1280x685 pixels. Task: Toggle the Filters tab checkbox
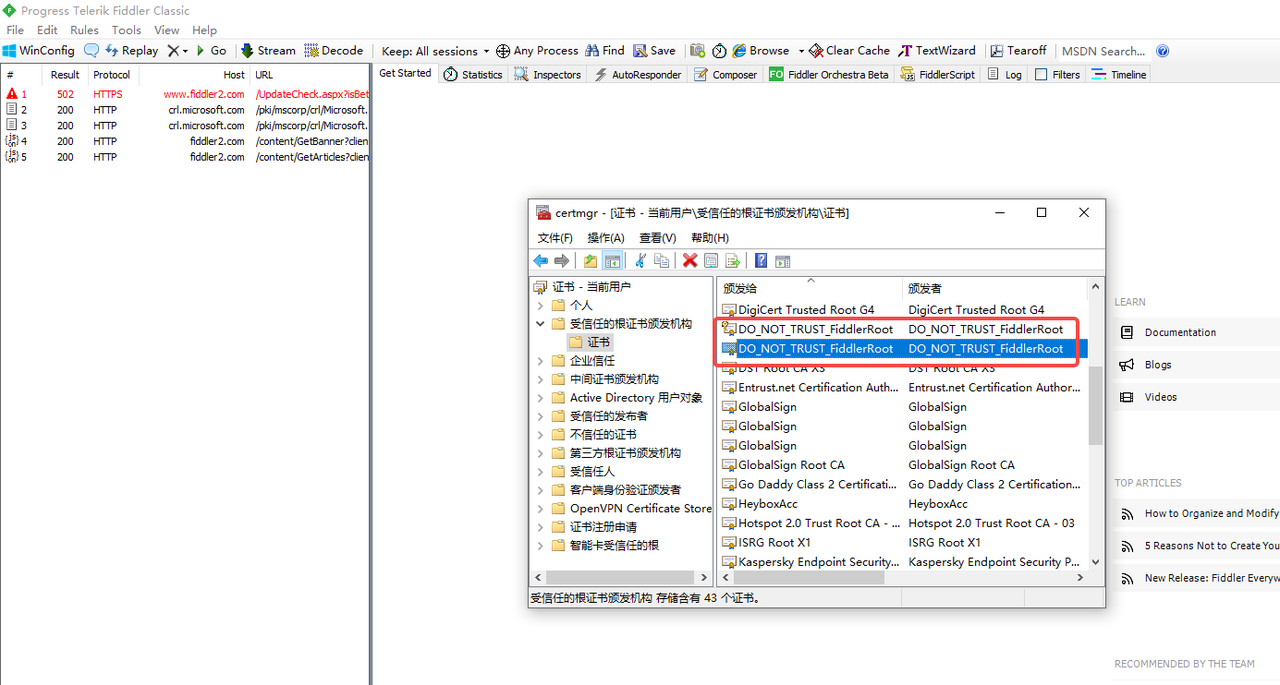(1041, 75)
